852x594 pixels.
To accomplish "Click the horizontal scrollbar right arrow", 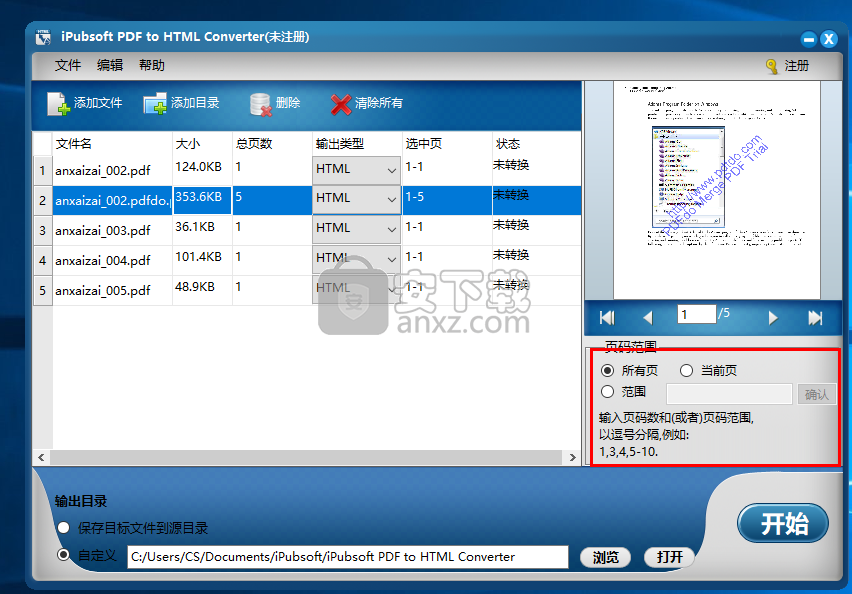I will click(572, 458).
